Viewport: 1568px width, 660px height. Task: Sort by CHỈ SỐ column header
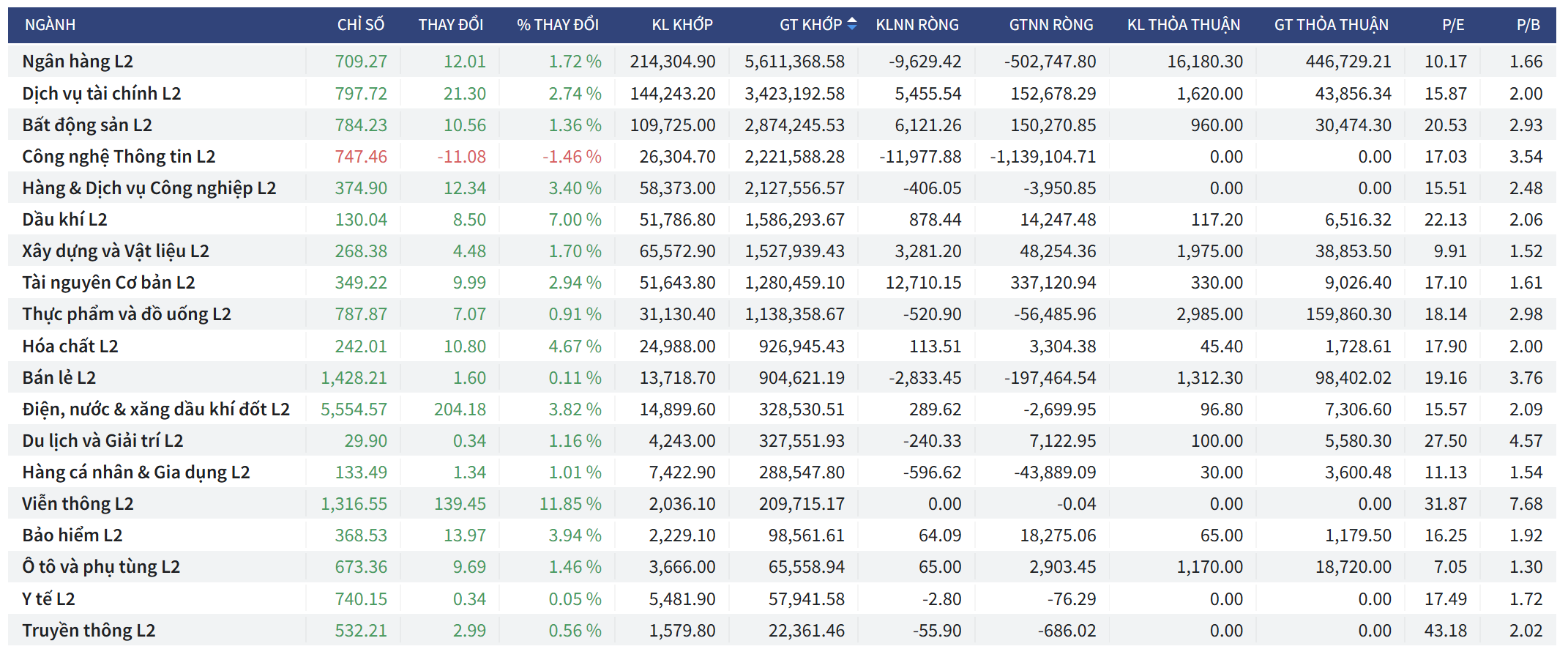tap(360, 25)
